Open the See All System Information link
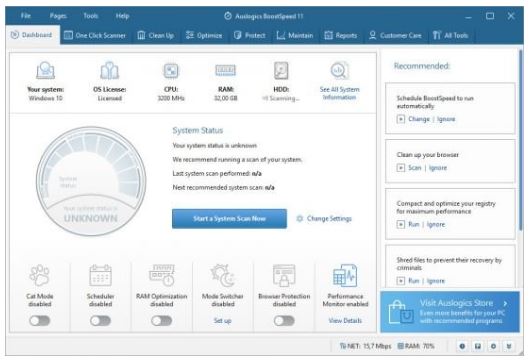Image resolution: width=530 pixels, height=363 pixels. point(339,93)
